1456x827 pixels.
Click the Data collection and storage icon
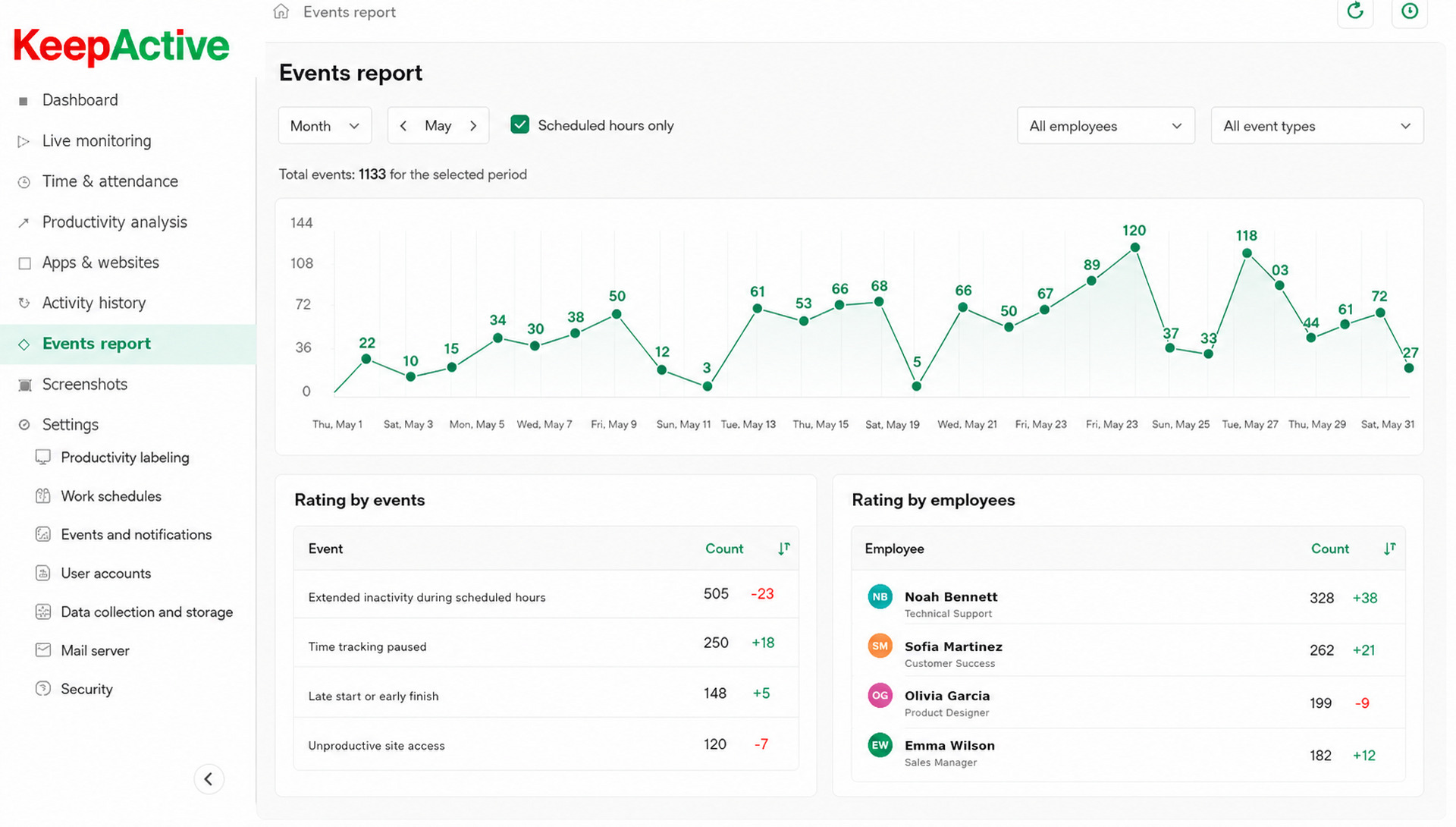tap(43, 612)
